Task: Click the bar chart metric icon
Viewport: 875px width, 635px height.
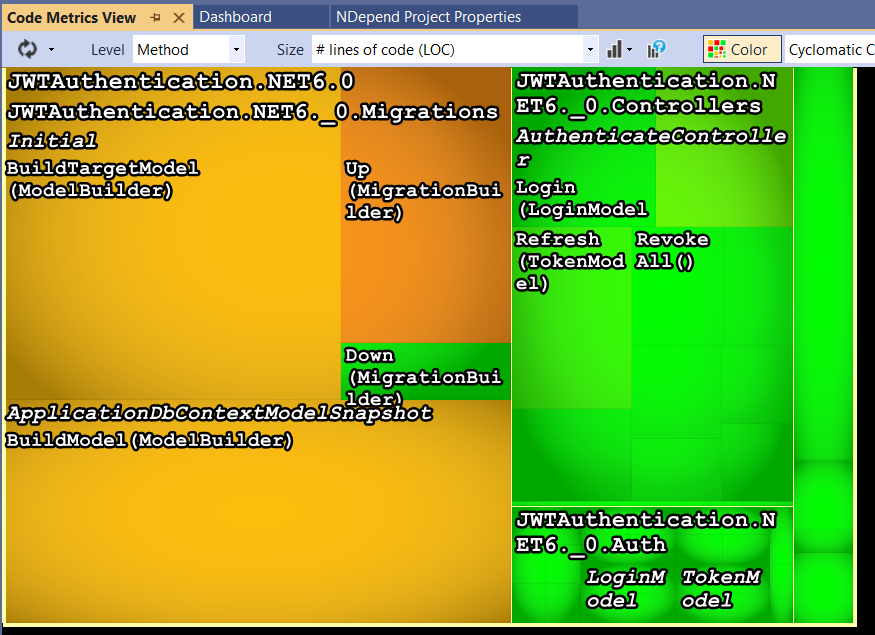Action: (x=614, y=50)
